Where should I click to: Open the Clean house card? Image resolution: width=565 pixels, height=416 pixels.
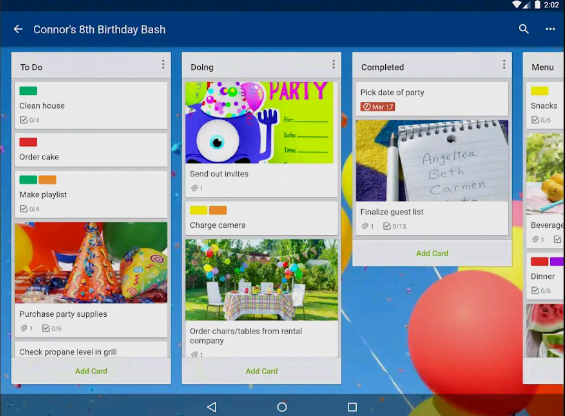click(91, 105)
